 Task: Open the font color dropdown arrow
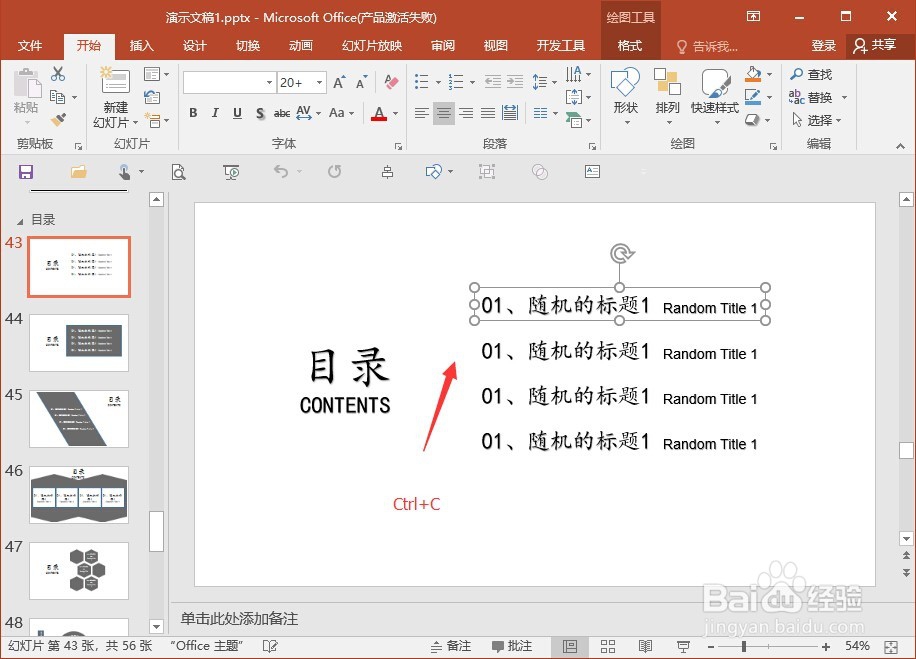[x=394, y=113]
